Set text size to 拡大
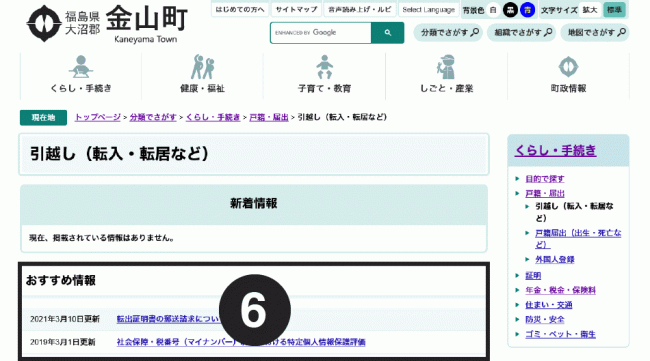Viewport: 650px width, 361px height. 590,10
